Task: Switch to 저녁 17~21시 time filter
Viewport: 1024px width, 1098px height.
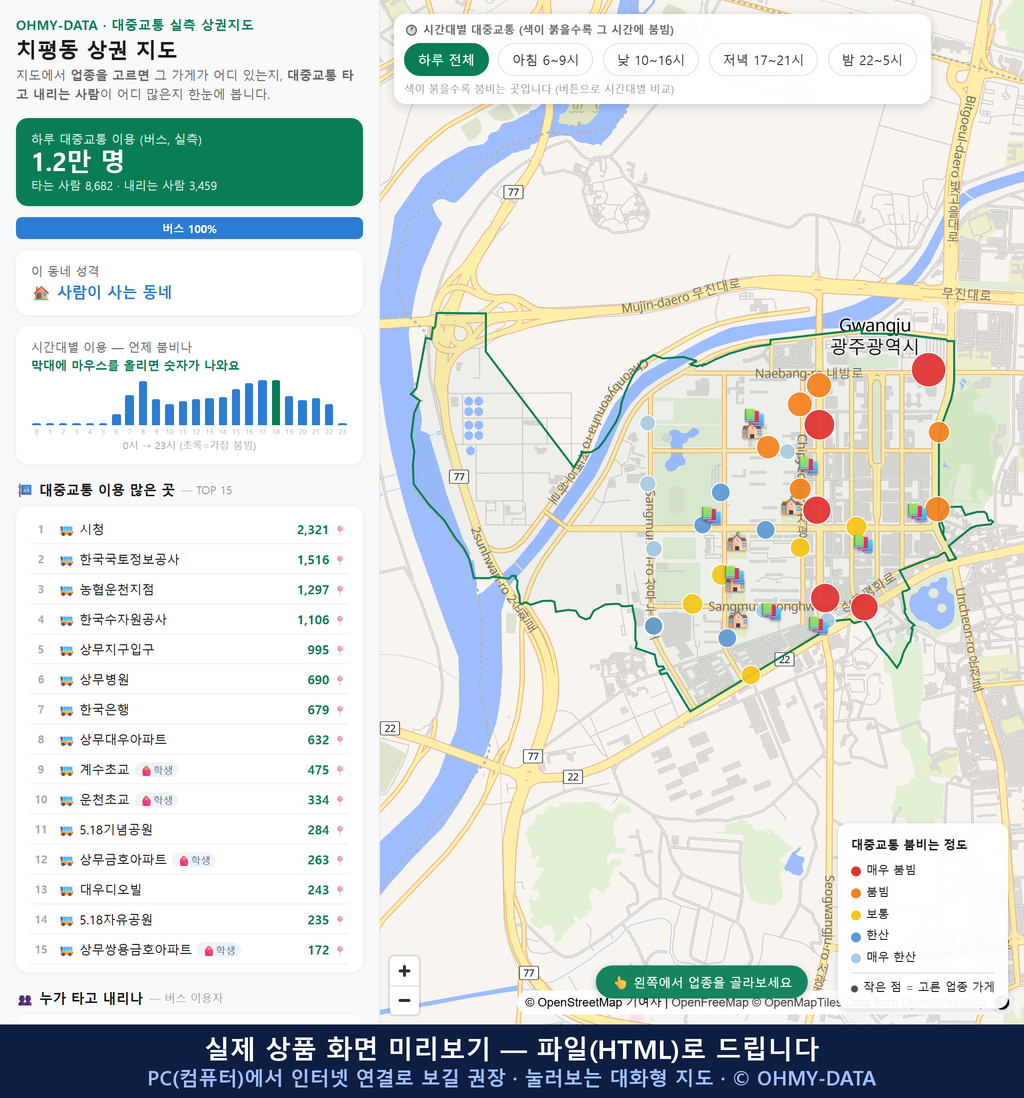Action: (763, 60)
